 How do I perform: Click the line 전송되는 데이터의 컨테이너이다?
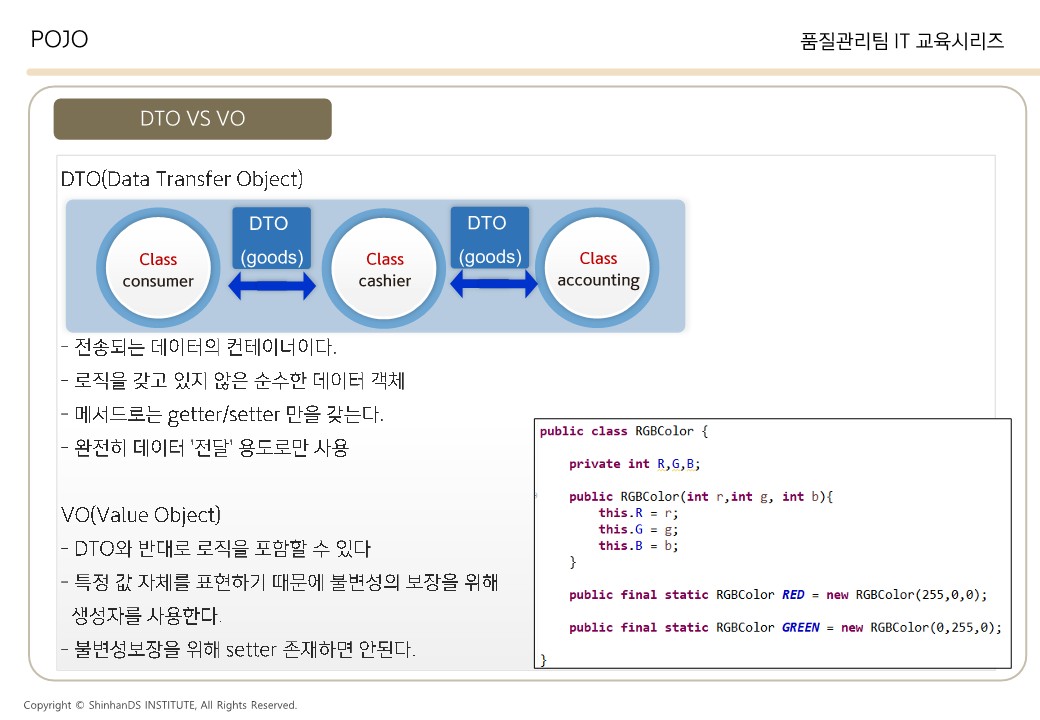tap(199, 347)
